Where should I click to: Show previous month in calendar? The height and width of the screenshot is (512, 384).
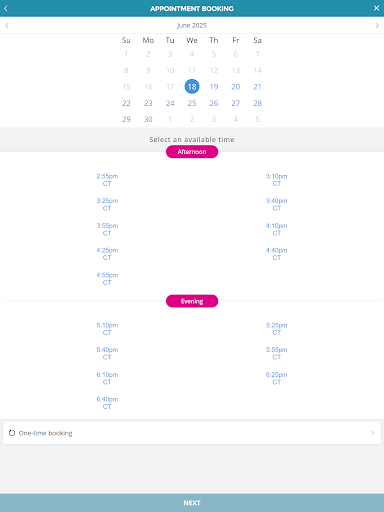(7, 25)
